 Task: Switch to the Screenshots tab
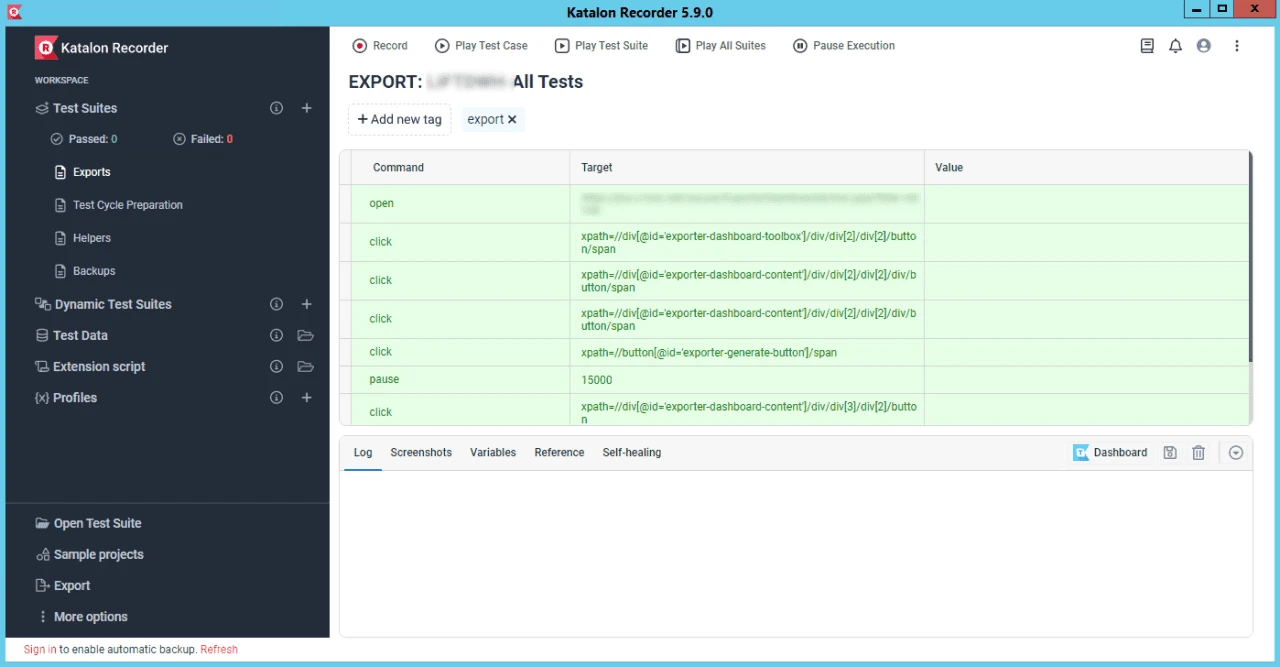click(x=421, y=453)
